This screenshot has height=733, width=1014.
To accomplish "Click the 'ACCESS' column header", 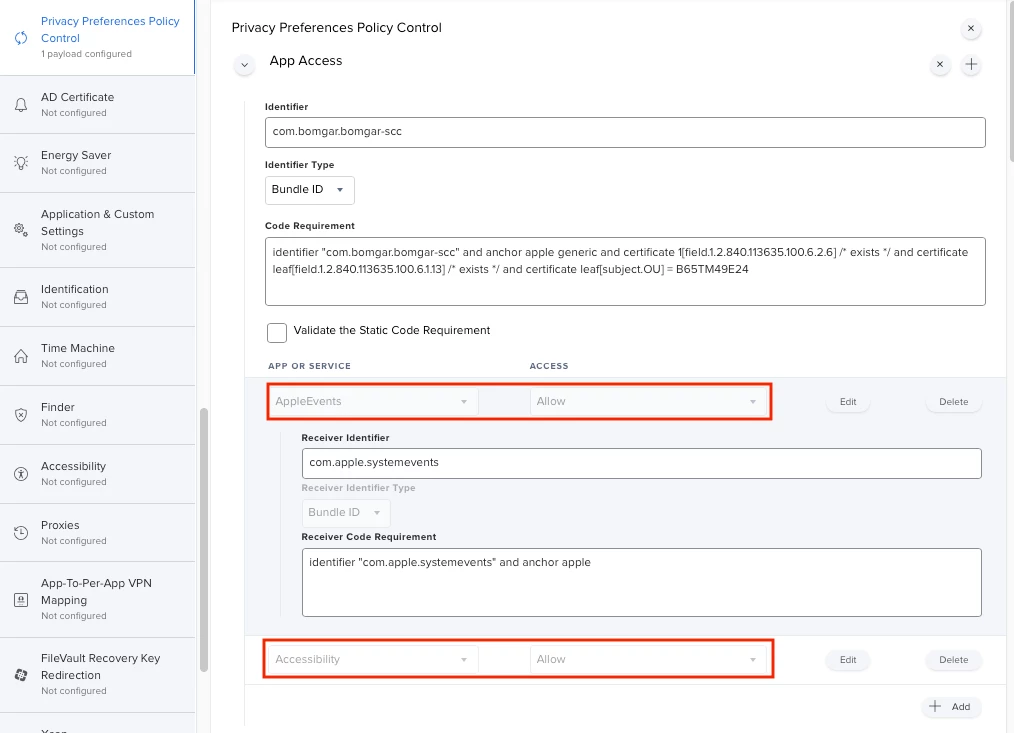I will click(549, 366).
